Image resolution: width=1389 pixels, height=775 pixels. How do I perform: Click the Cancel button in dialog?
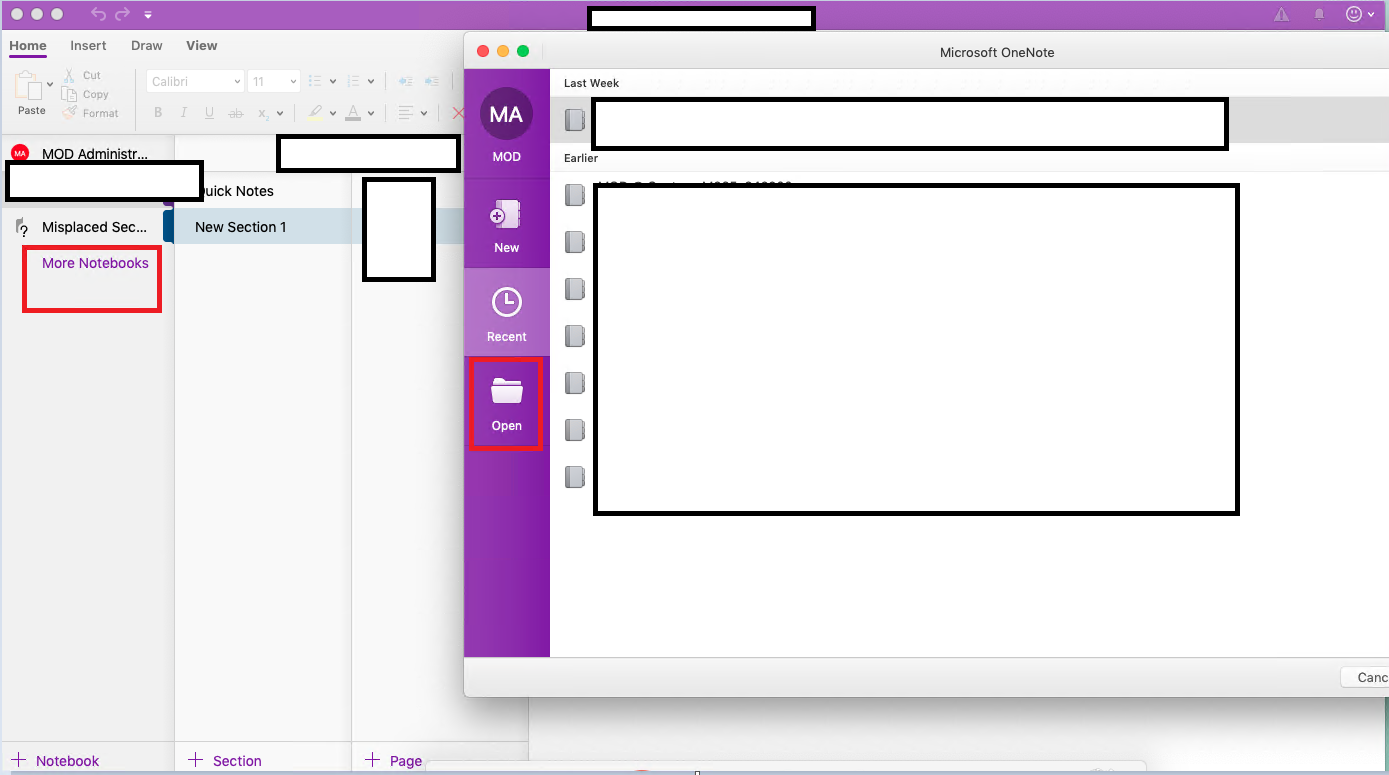[1365, 677]
